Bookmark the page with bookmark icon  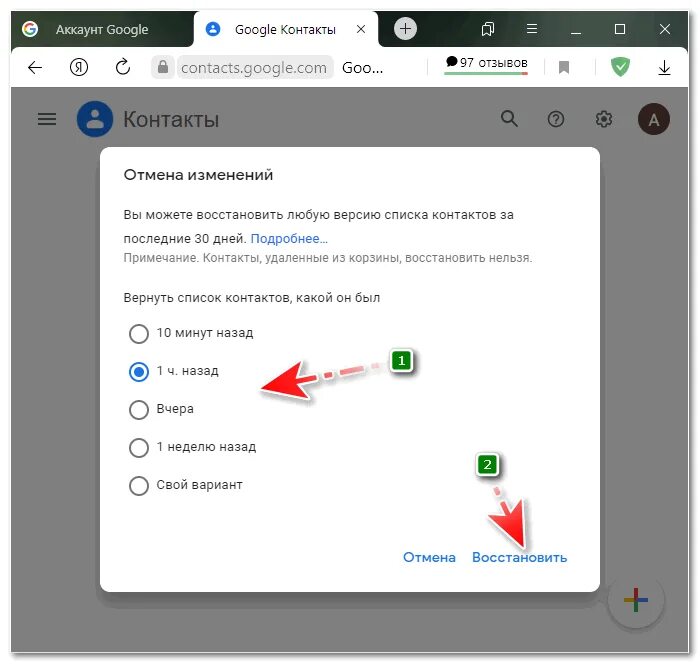point(564,67)
